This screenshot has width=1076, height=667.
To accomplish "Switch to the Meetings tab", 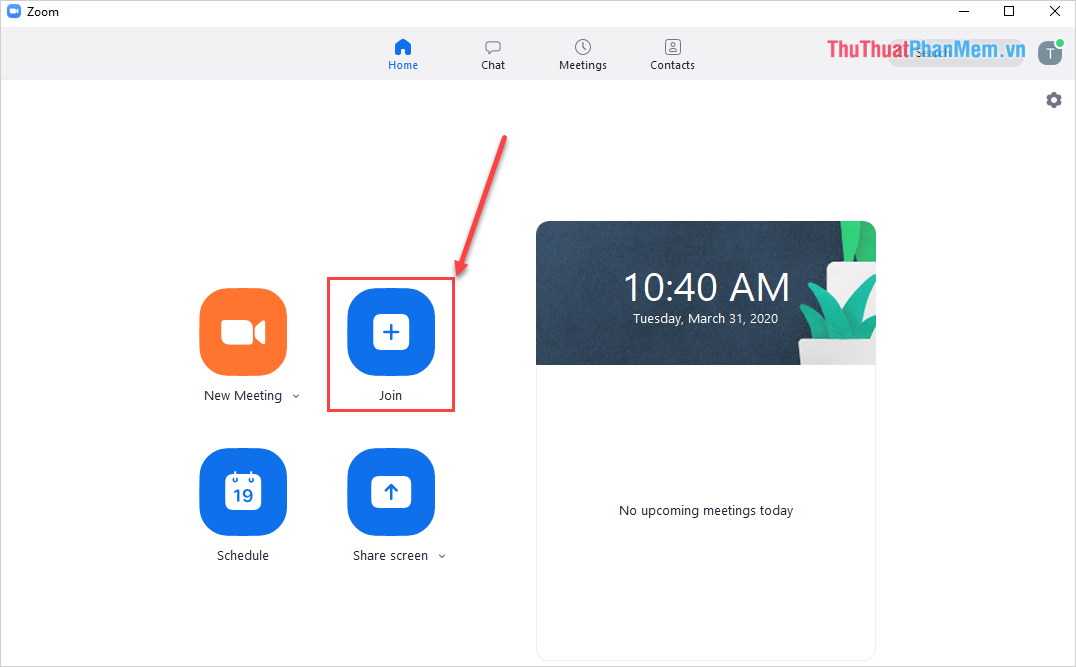I will tap(582, 54).
